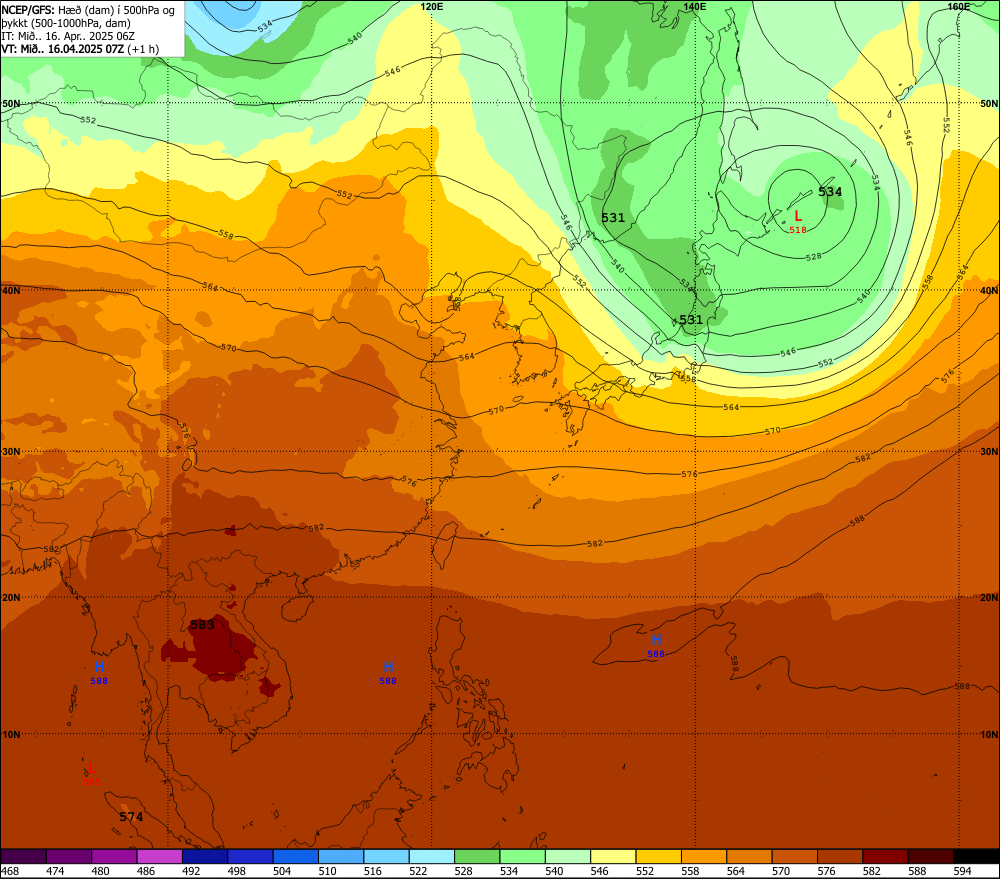
Task: Click the blue H 588 marker over Myanmar coast
Action: click(99, 672)
